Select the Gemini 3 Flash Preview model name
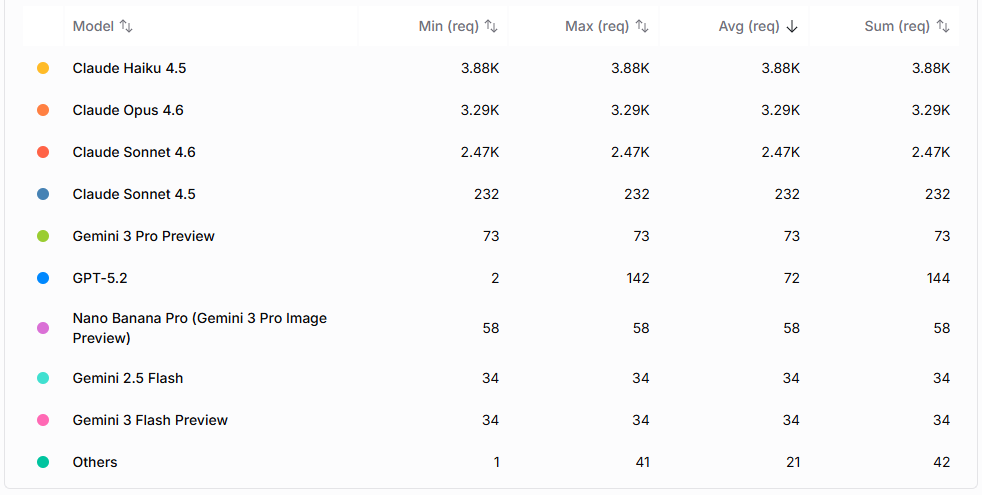The image size is (982, 495). click(150, 420)
